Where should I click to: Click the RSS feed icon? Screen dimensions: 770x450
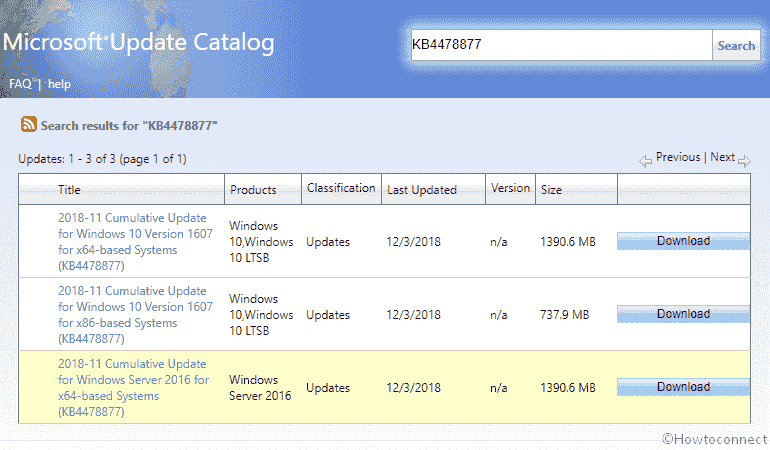click(x=28, y=124)
